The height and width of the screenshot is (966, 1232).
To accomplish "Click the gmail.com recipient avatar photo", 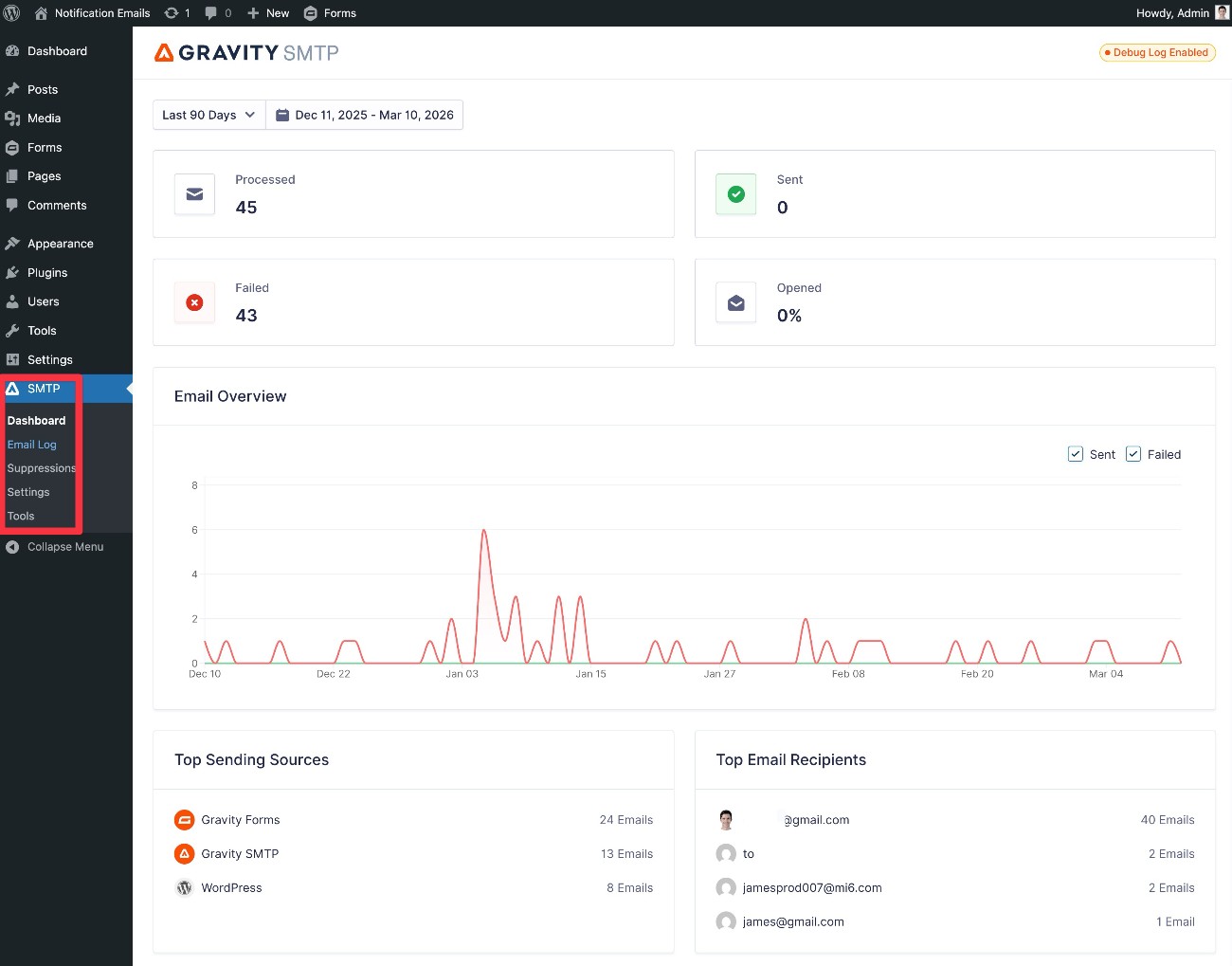I will [726, 820].
